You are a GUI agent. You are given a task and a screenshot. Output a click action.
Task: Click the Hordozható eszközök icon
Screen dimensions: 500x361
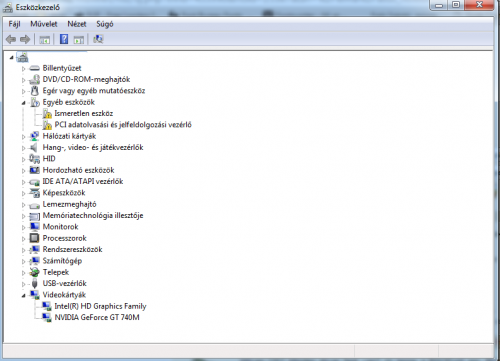(34, 170)
